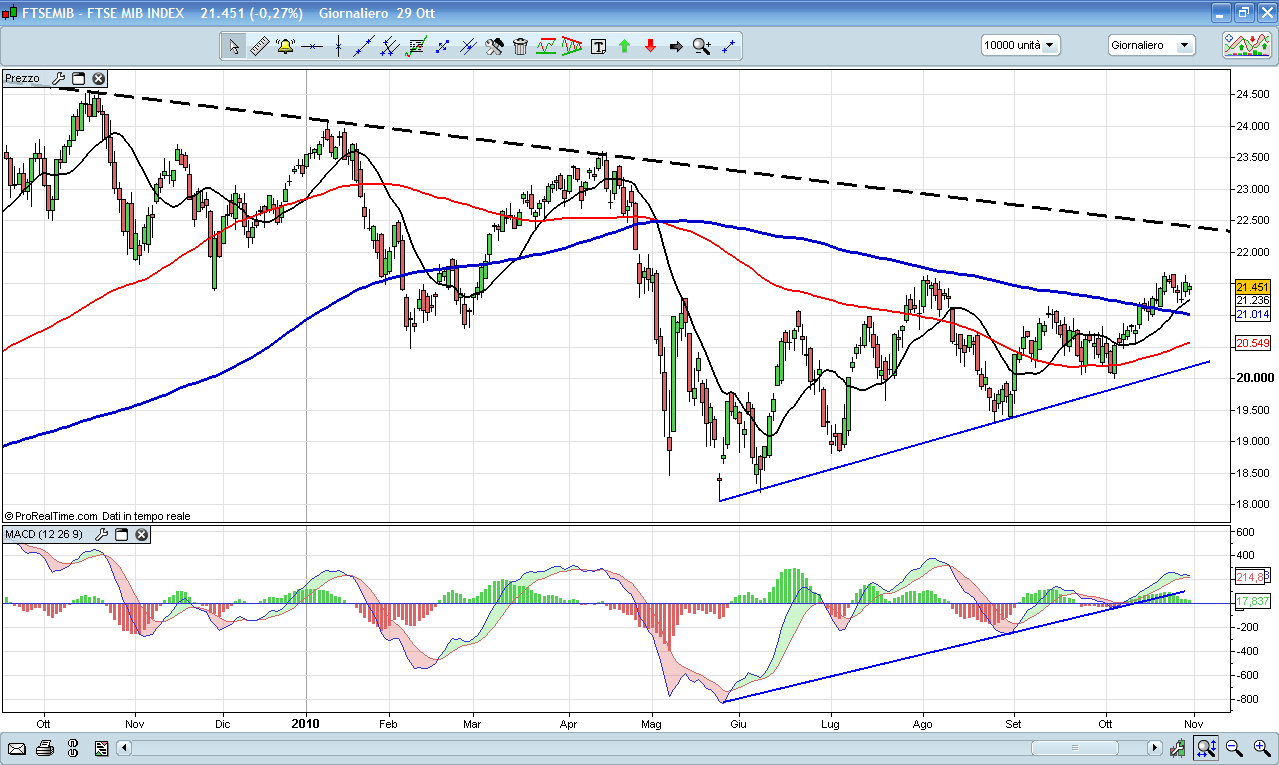Screen dimensions: 1279x765
Task: Toggle the auto-fit zoom button
Action: [1206, 748]
